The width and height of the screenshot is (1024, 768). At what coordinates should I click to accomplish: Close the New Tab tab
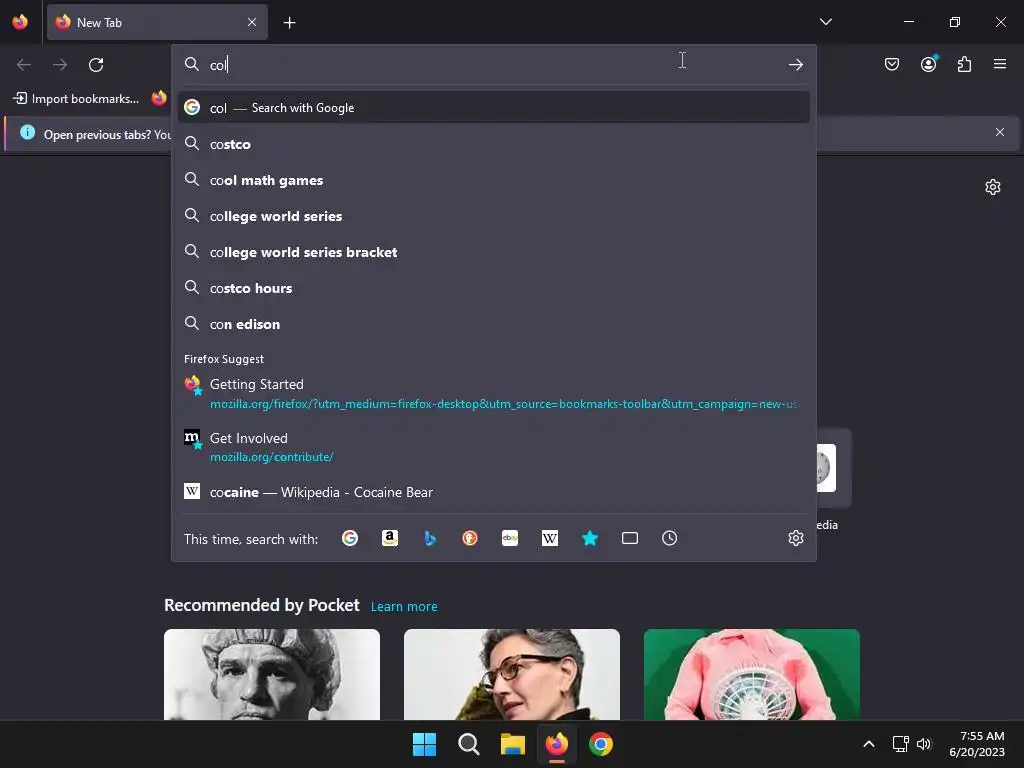(x=252, y=22)
